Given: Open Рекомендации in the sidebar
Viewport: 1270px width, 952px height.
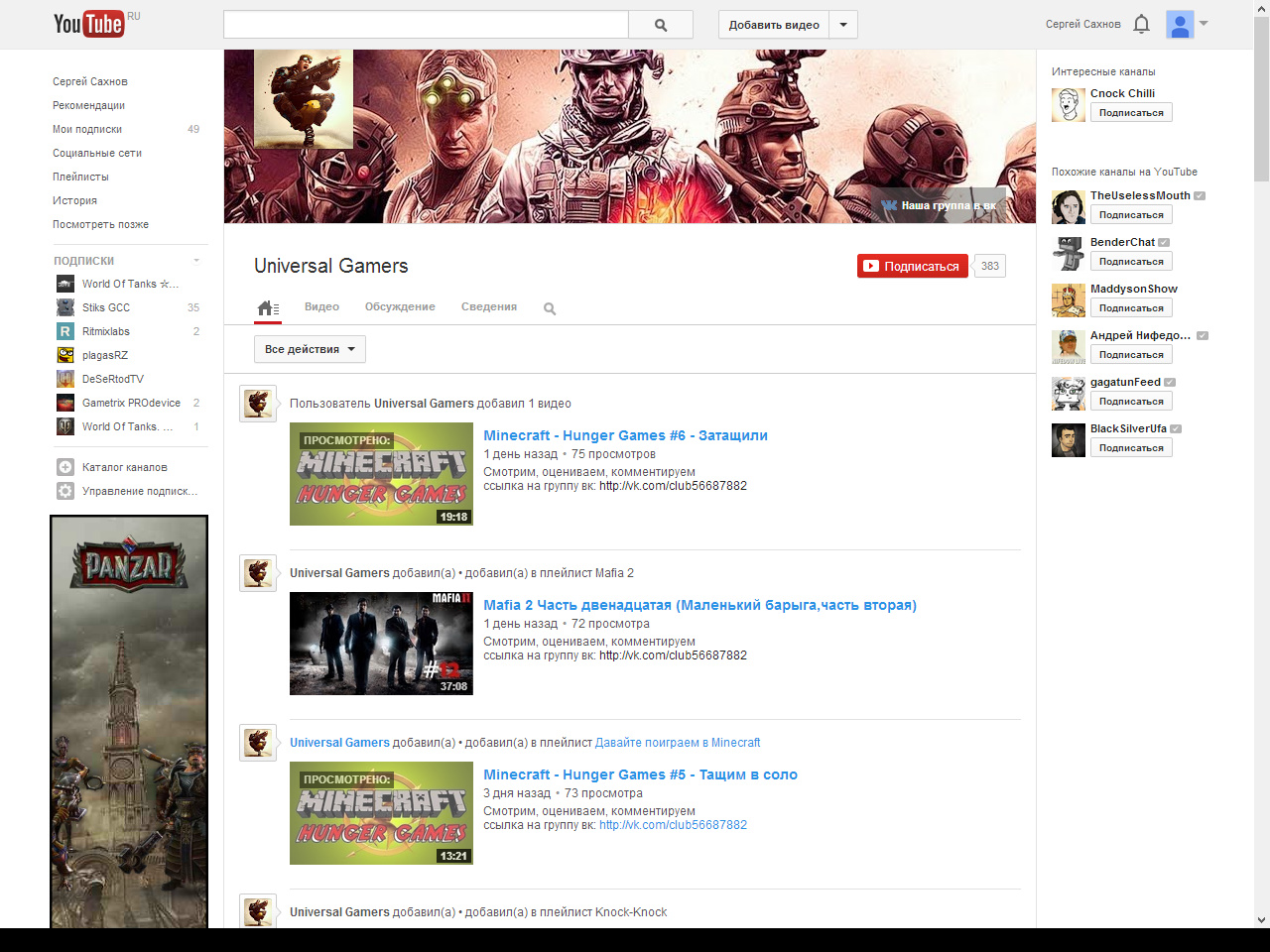Looking at the screenshot, I should pos(88,105).
